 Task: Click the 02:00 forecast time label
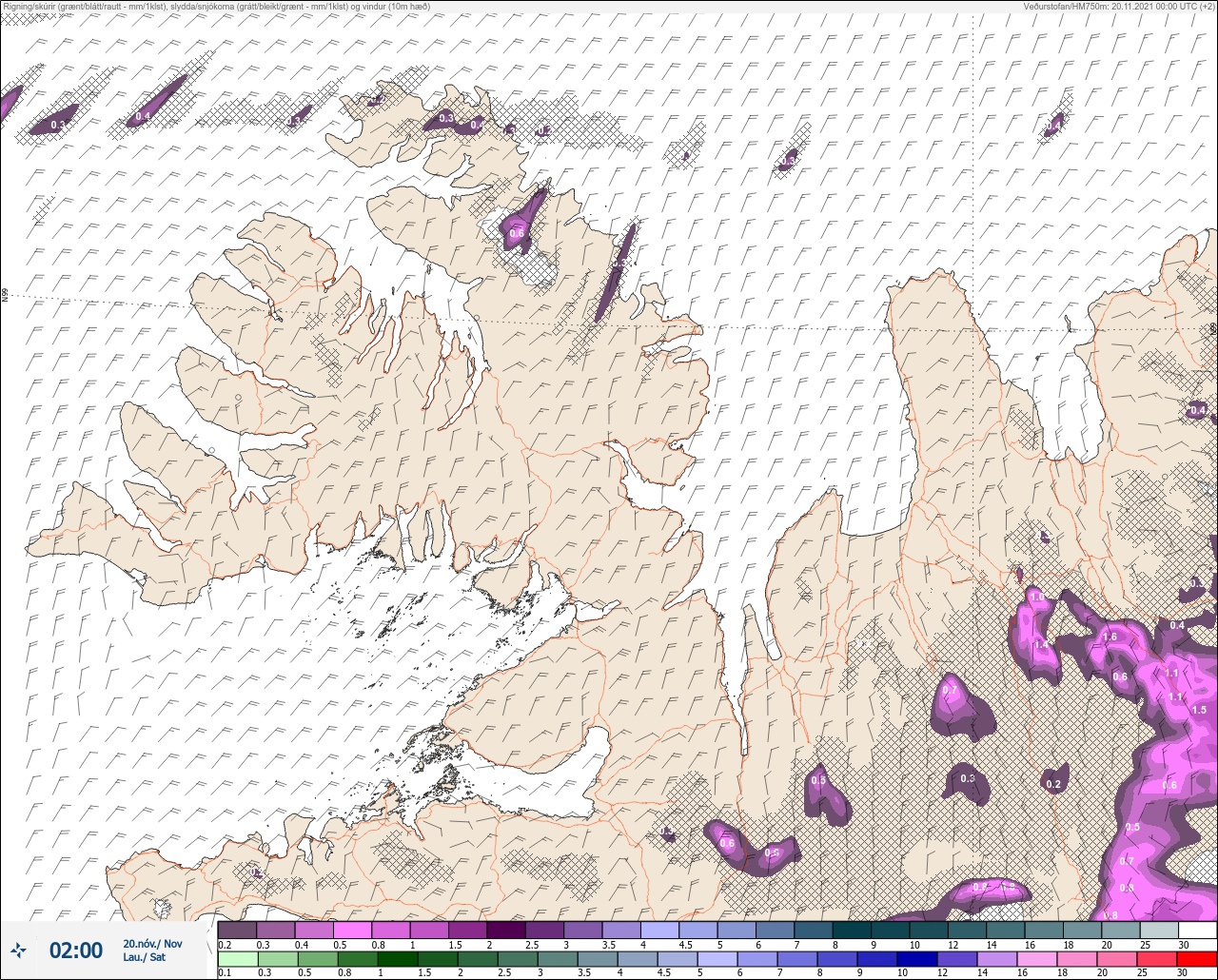(x=75, y=951)
